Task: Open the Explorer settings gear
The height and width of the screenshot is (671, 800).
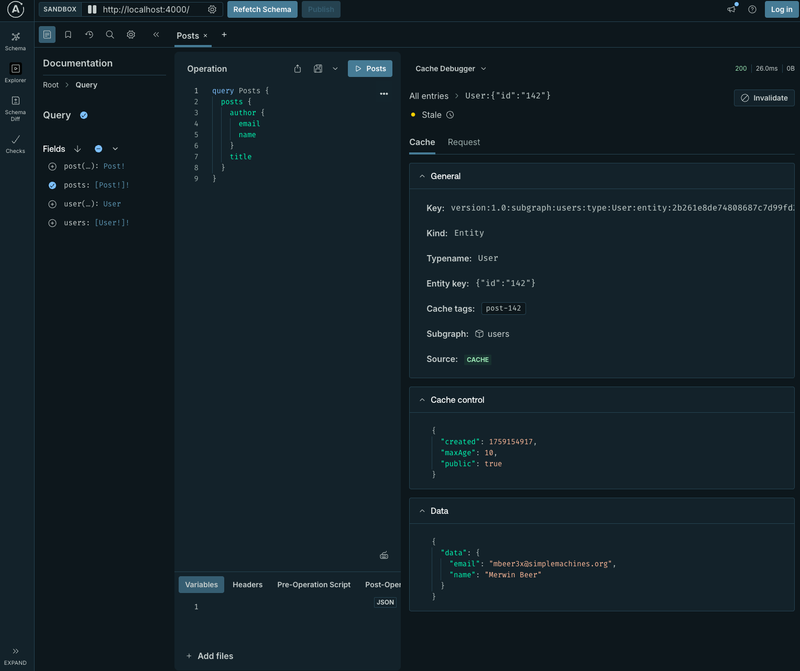Action: pyautogui.click(x=130, y=34)
